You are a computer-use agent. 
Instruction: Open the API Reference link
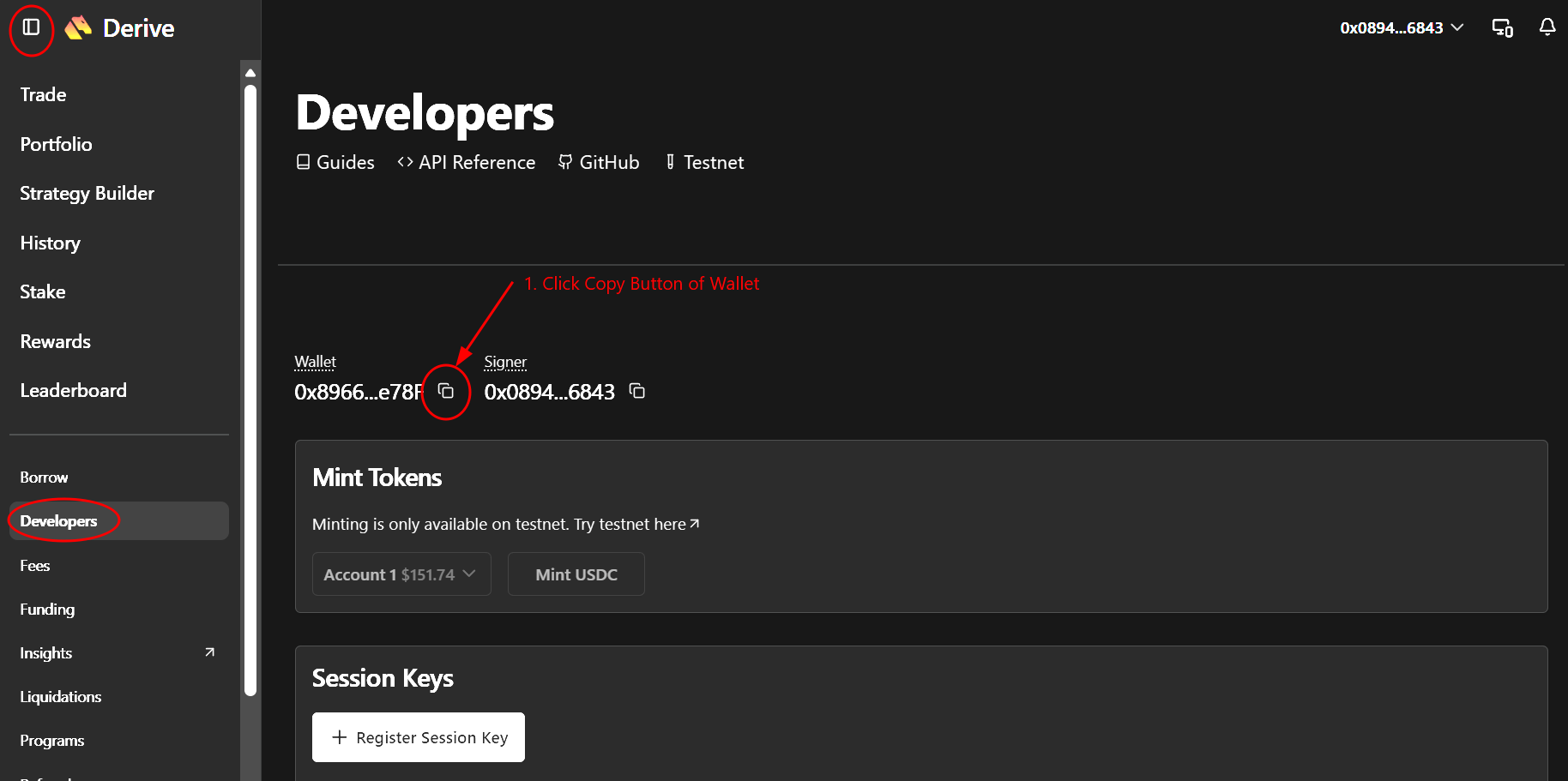[x=467, y=163]
